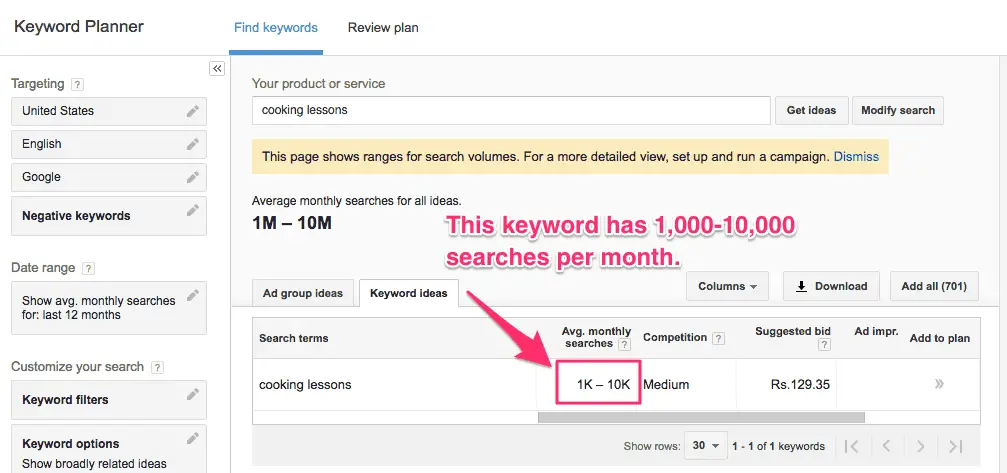This screenshot has height=473, width=1007.
Task: Edit Keyword filters pencil icon
Action: pyautogui.click(x=193, y=394)
